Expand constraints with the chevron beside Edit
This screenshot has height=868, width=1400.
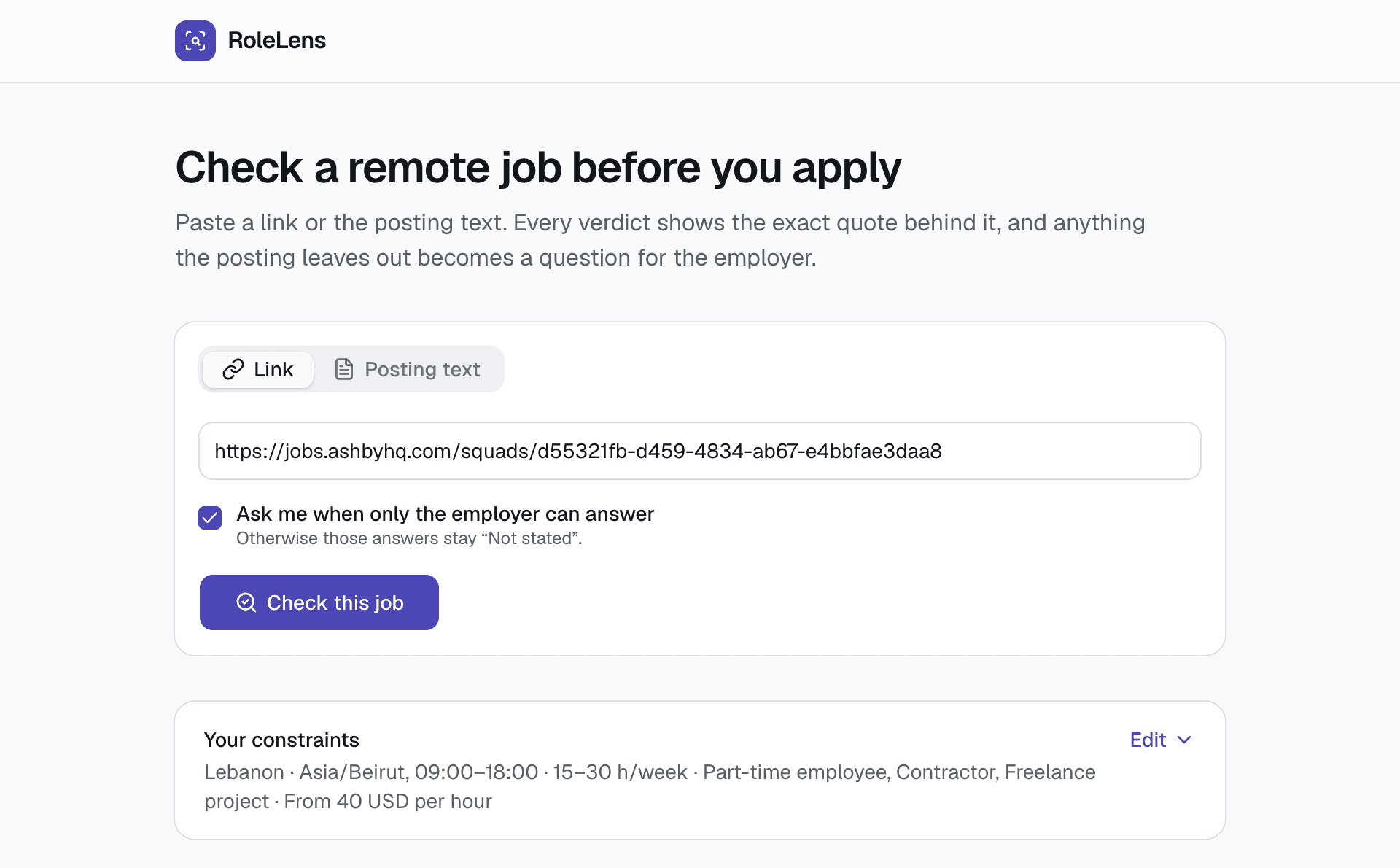pyautogui.click(x=1185, y=740)
